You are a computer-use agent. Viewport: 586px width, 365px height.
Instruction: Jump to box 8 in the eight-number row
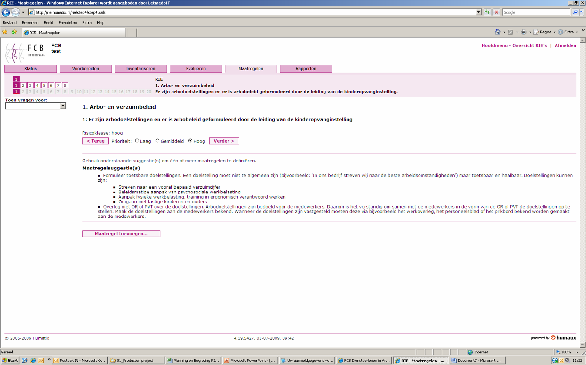pos(65,86)
